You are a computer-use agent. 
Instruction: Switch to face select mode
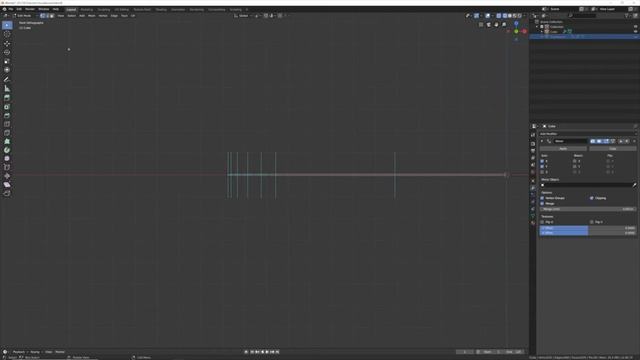point(52,16)
